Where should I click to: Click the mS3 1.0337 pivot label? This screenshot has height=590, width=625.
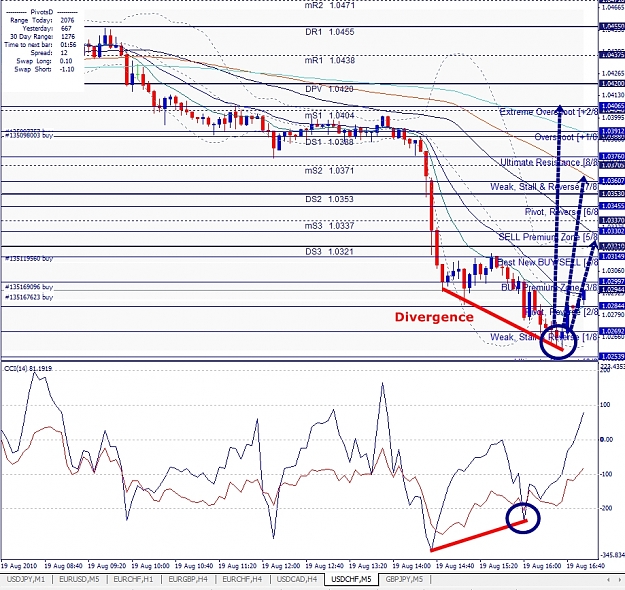point(329,226)
